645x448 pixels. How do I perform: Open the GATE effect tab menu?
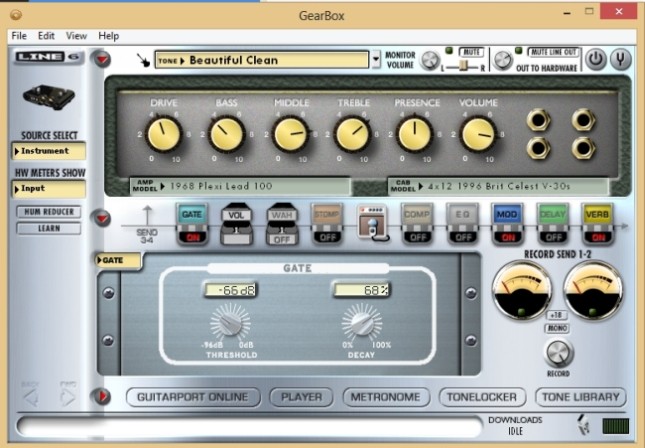[118, 260]
